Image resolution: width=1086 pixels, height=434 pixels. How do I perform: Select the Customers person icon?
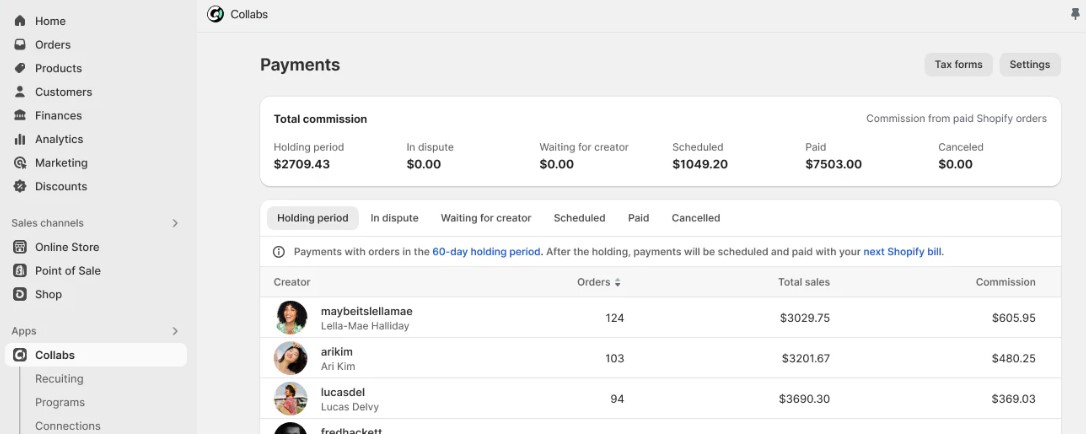point(20,92)
